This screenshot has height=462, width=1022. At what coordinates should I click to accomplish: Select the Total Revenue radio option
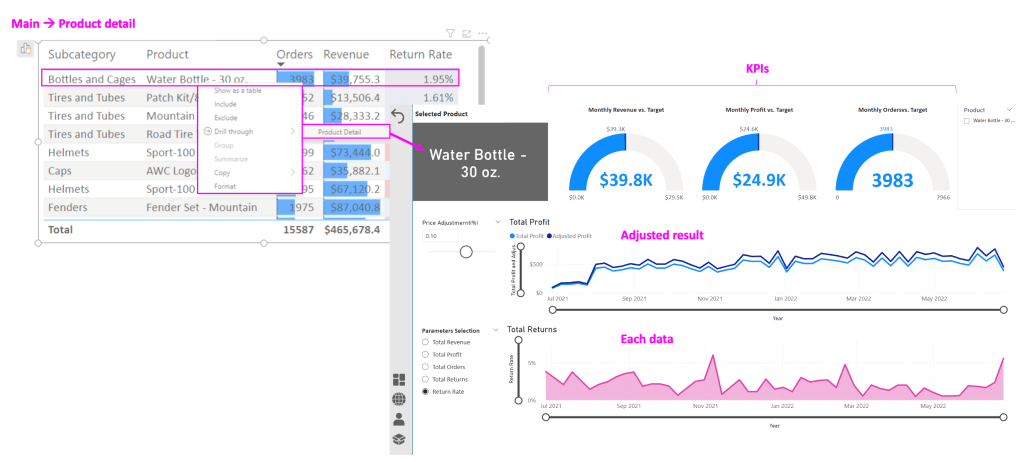coord(426,342)
